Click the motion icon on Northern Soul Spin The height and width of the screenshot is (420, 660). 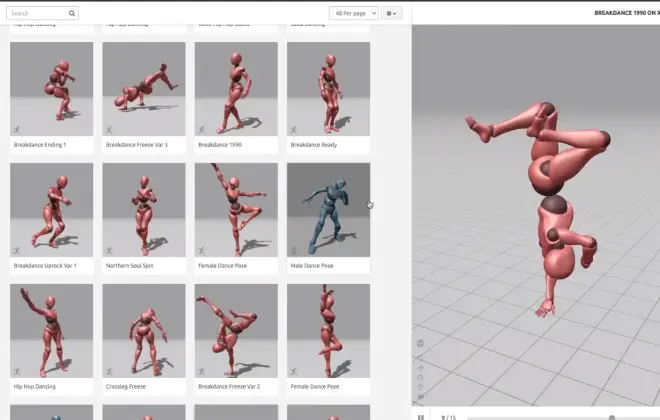point(109,251)
